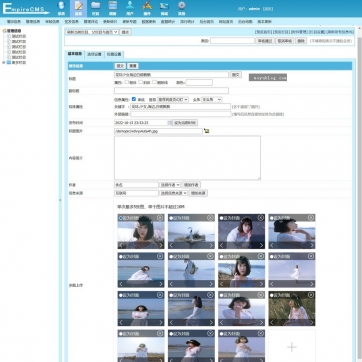The image size is (362, 362).
Task: Tick the Italic title attribute checkbox
Action: point(140,82)
